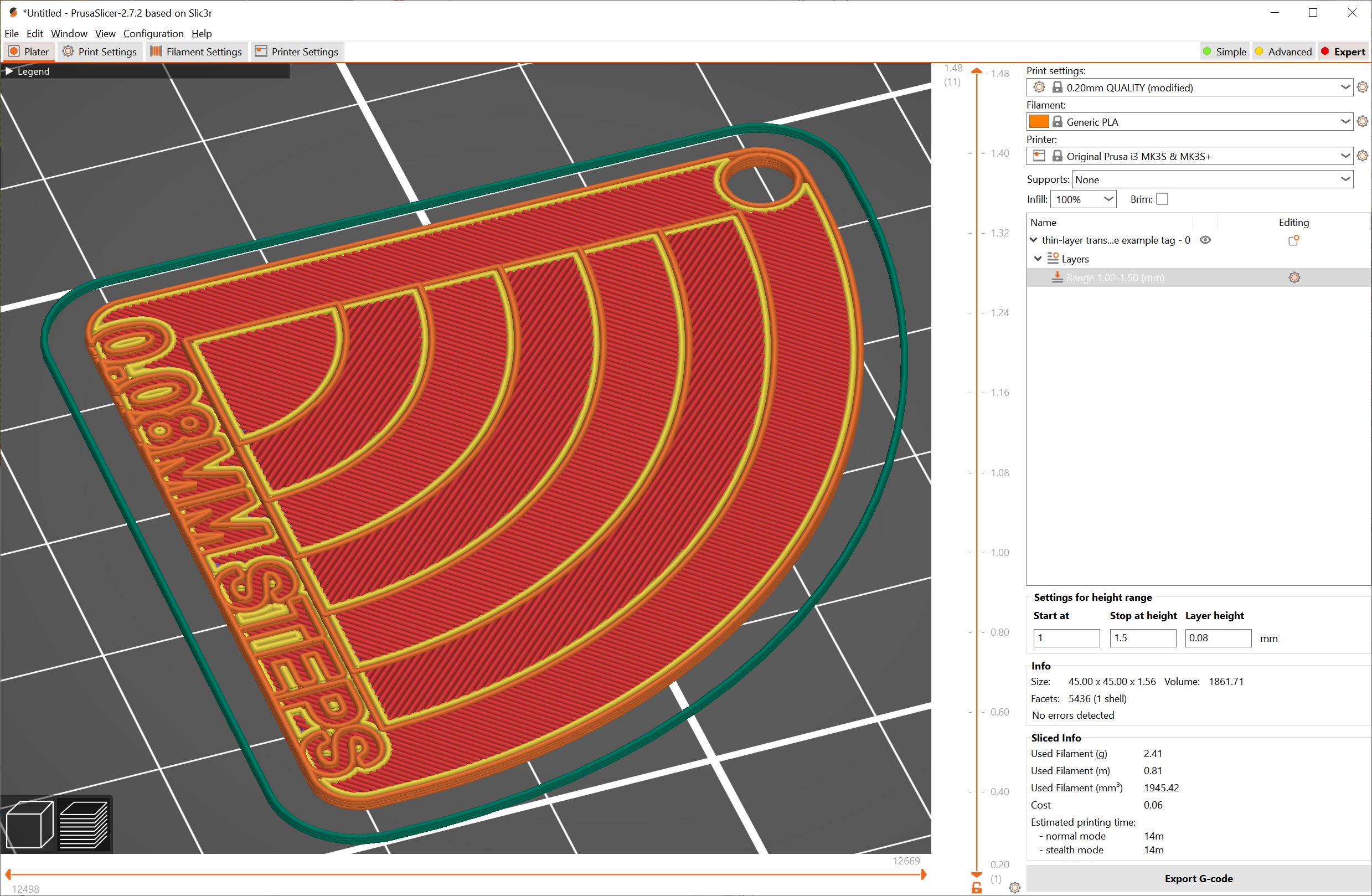
Task: Click the Editing column header
Action: (x=1293, y=222)
